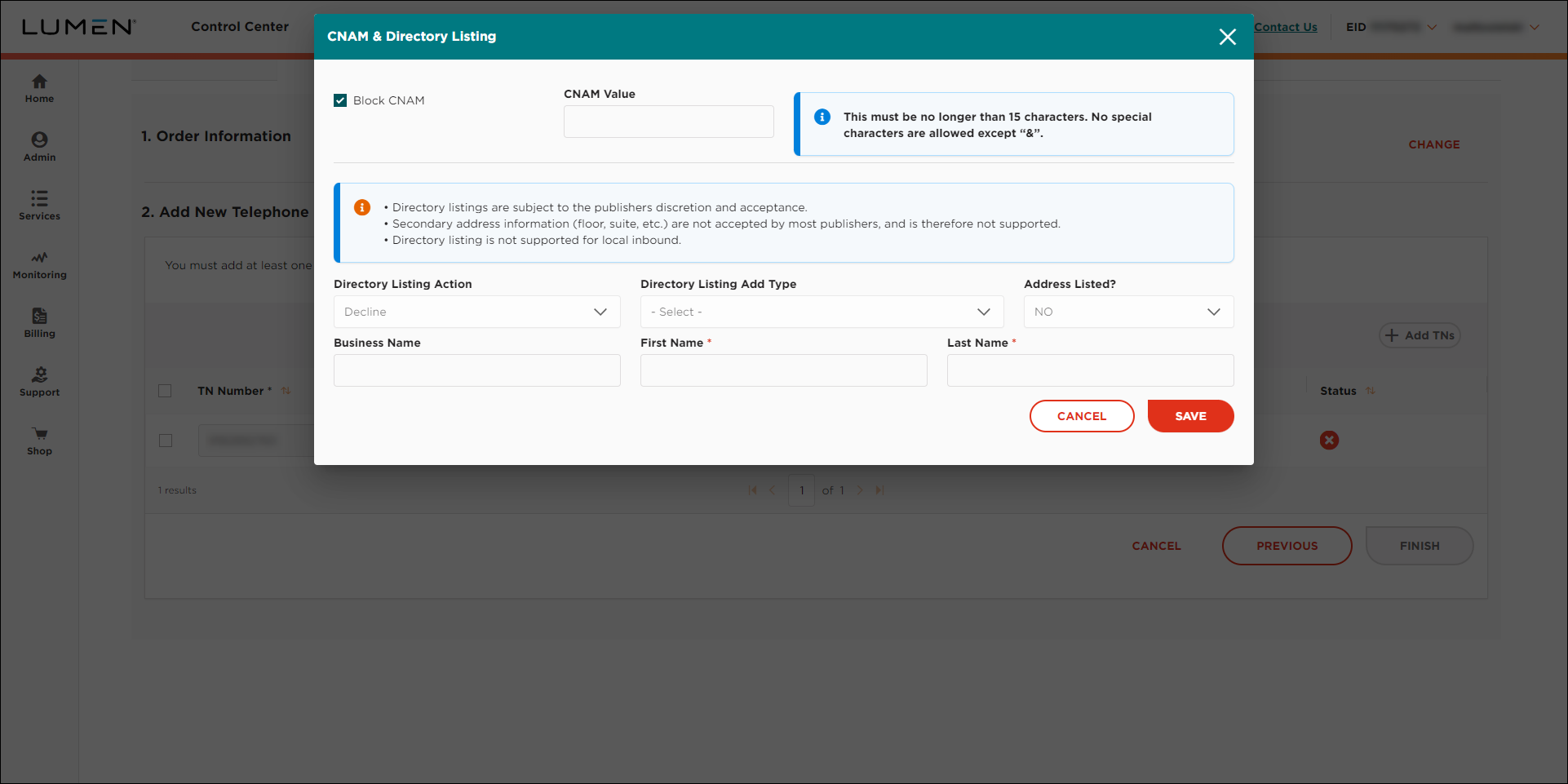
Task: Open the Address Listed dropdown
Action: click(1128, 312)
